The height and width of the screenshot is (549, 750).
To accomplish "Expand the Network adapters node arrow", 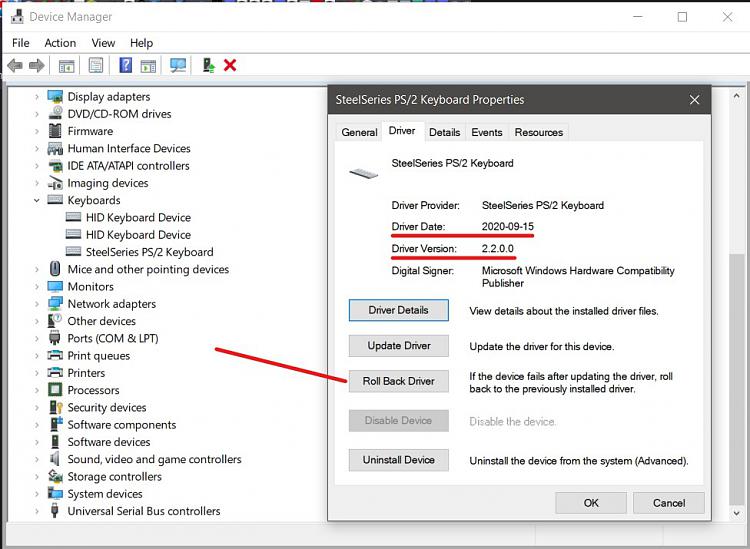I will (x=37, y=304).
